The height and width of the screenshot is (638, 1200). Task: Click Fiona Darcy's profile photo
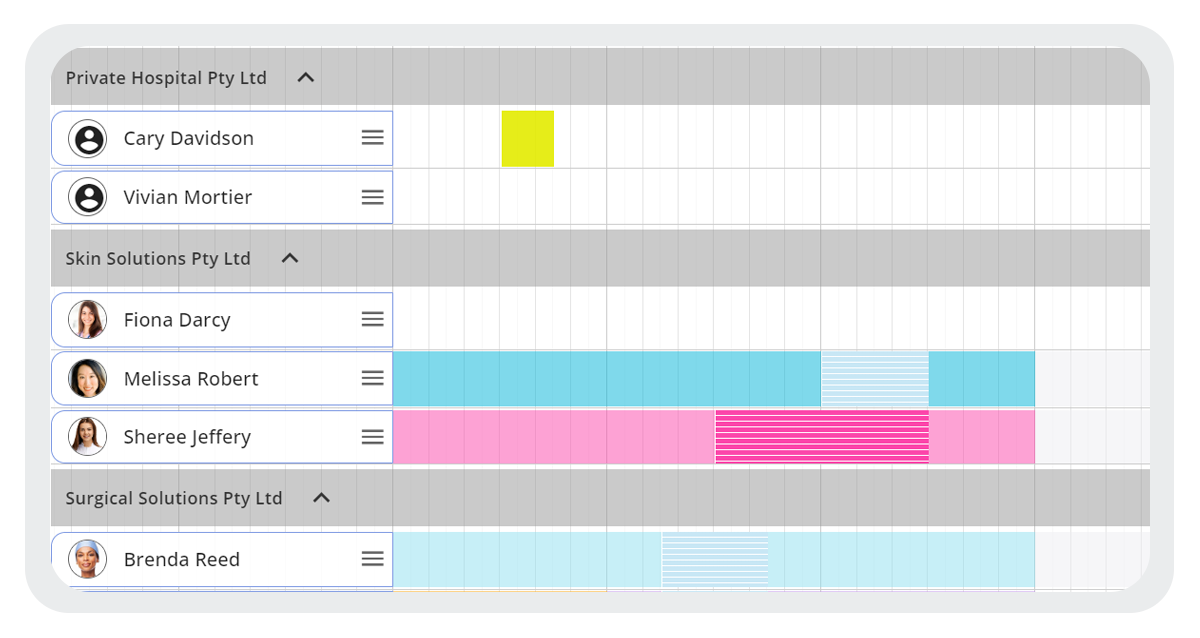tap(88, 319)
